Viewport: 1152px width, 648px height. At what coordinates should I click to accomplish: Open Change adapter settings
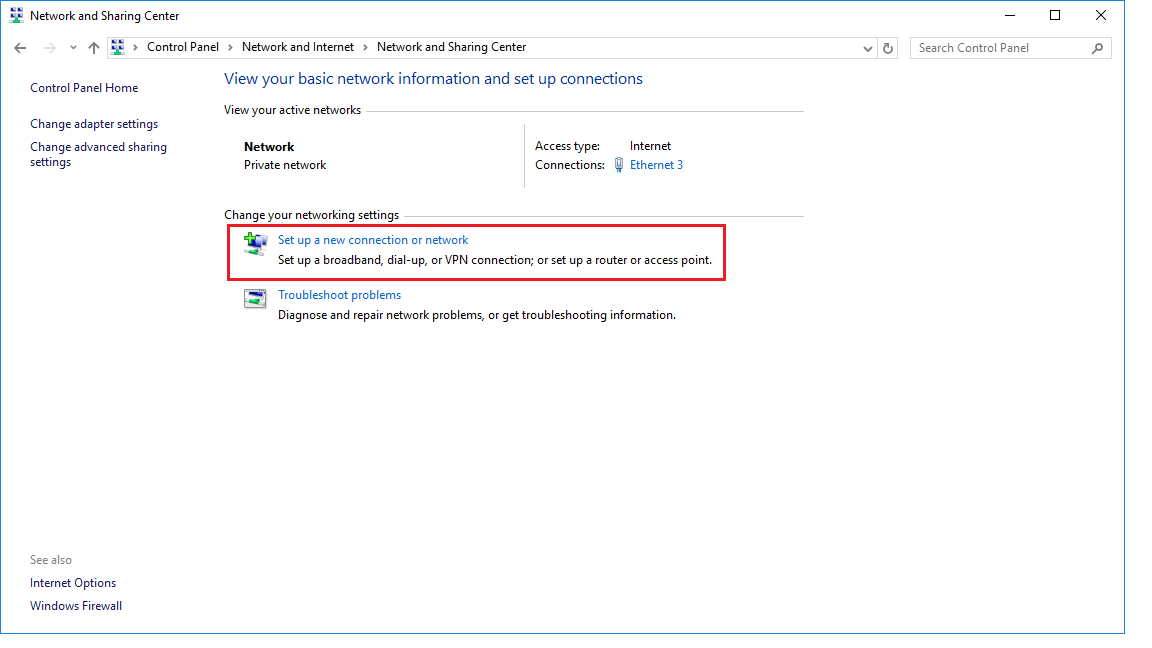tap(94, 124)
